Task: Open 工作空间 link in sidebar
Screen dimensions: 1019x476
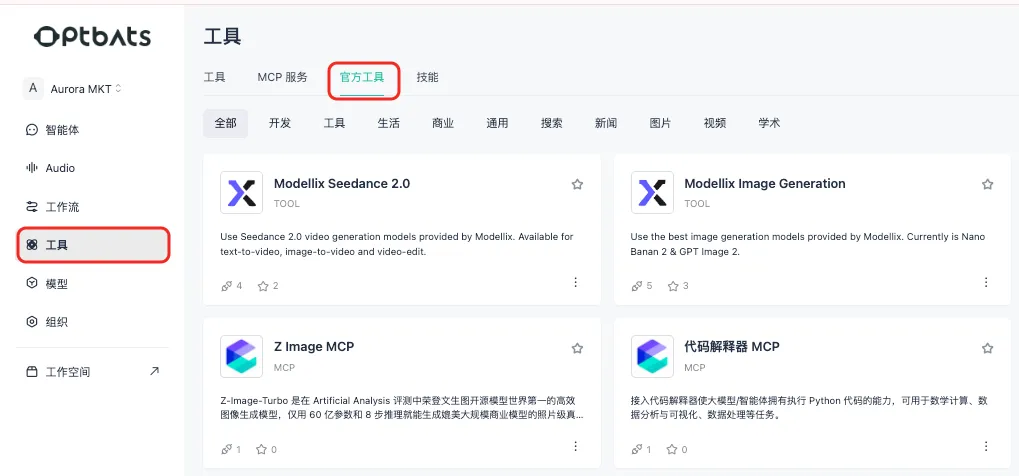Action: [x=92, y=372]
